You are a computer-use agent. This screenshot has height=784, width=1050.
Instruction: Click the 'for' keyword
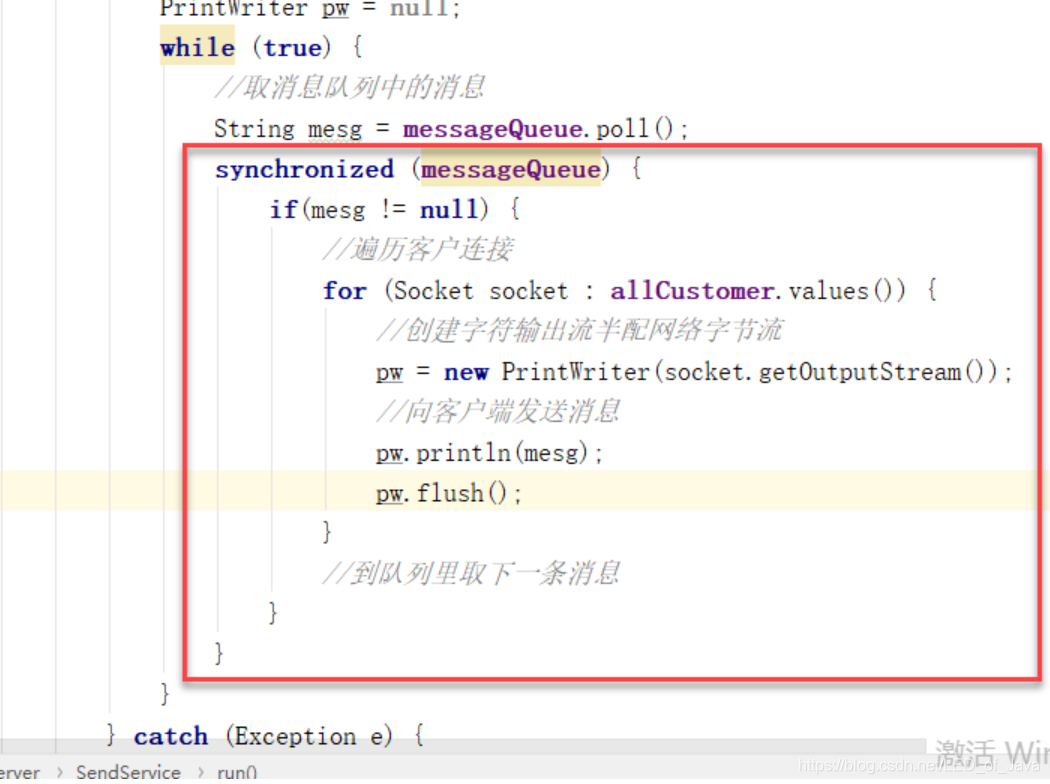(345, 291)
